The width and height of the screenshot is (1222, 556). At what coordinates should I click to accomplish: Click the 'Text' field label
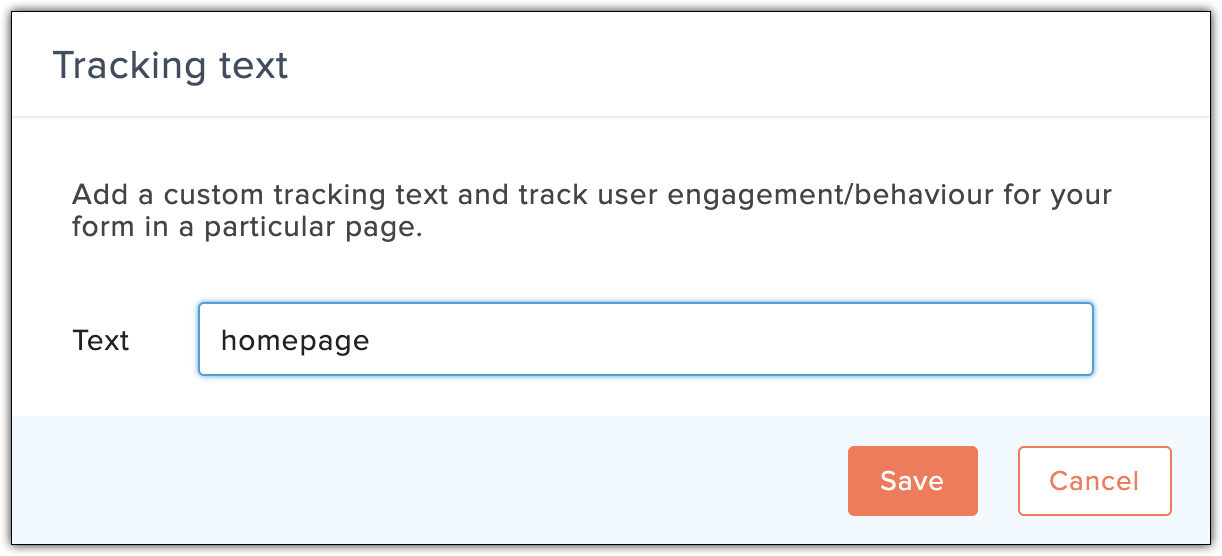pyautogui.click(x=101, y=341)
